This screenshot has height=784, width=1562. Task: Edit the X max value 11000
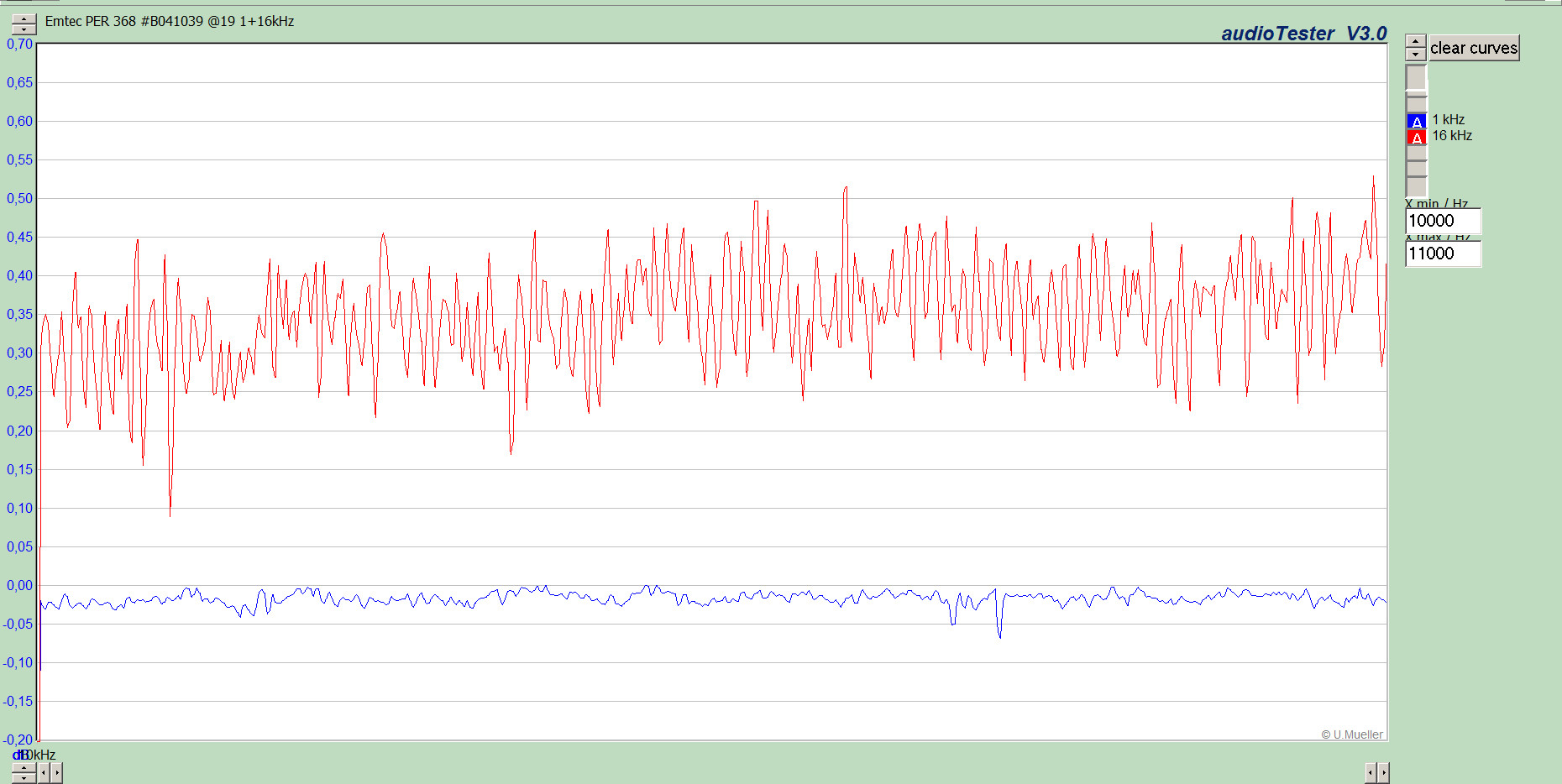(x=1444, y=253)
